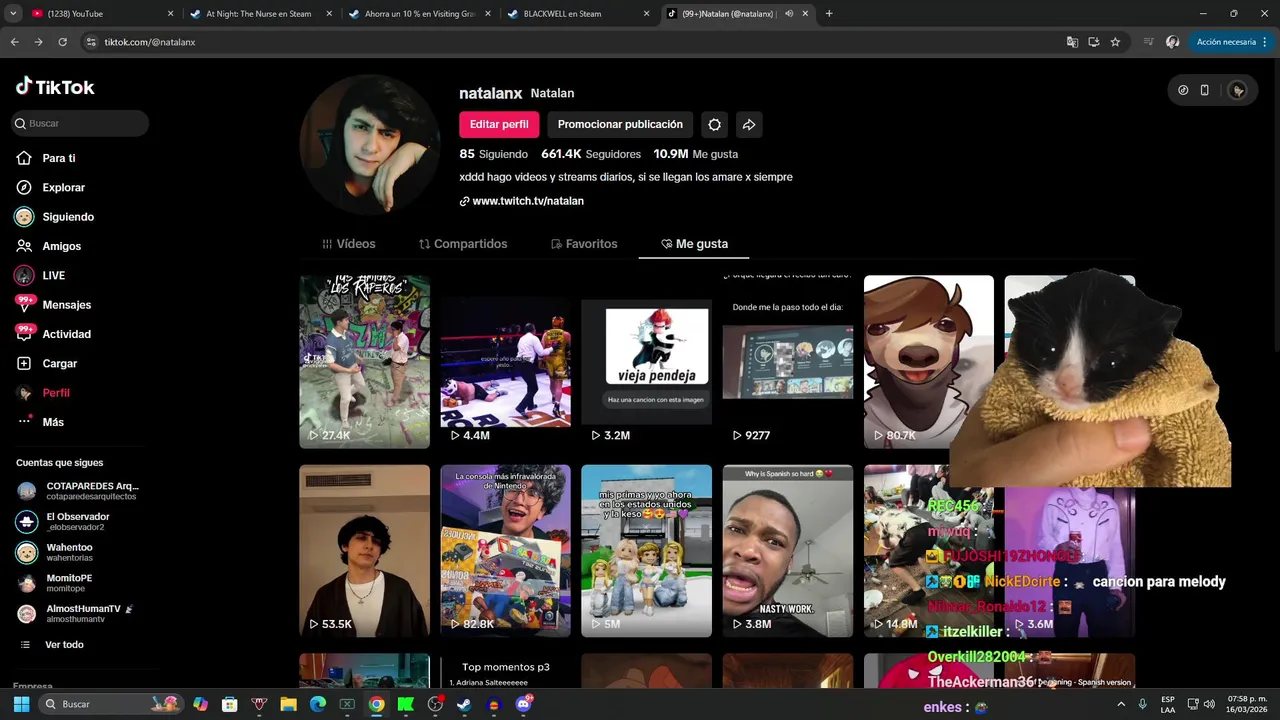The height and width of the screenshot is (720, 1280).
Task: Switch to the (1238) YouTube tab
Action: click(x=103, y=14)
